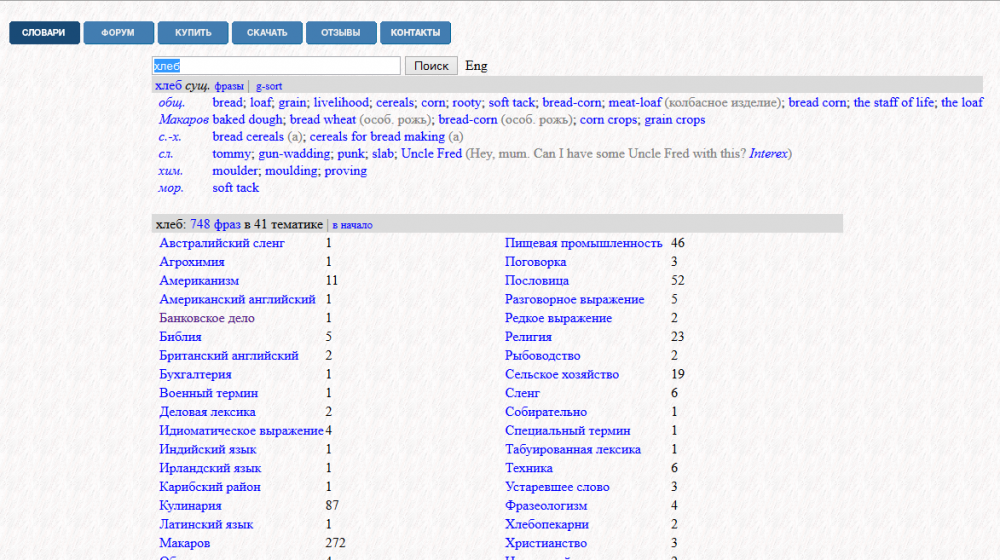Open the 748 фраз link
The image size is (1000, 560).
[215, 225]
